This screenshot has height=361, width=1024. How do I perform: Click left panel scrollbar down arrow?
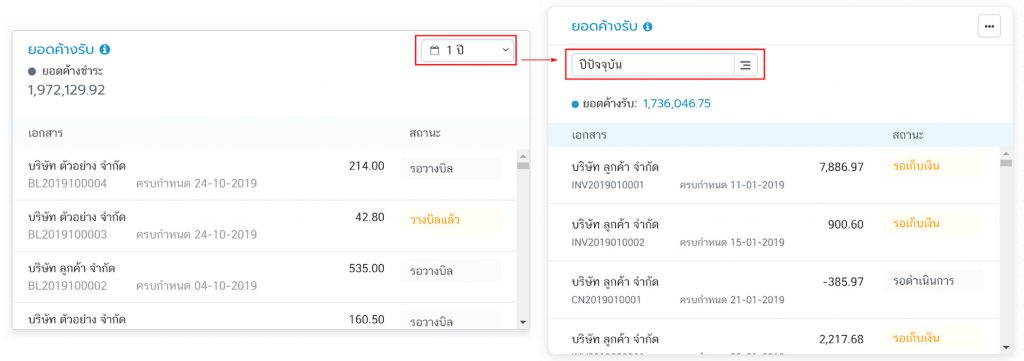[522, 322]
